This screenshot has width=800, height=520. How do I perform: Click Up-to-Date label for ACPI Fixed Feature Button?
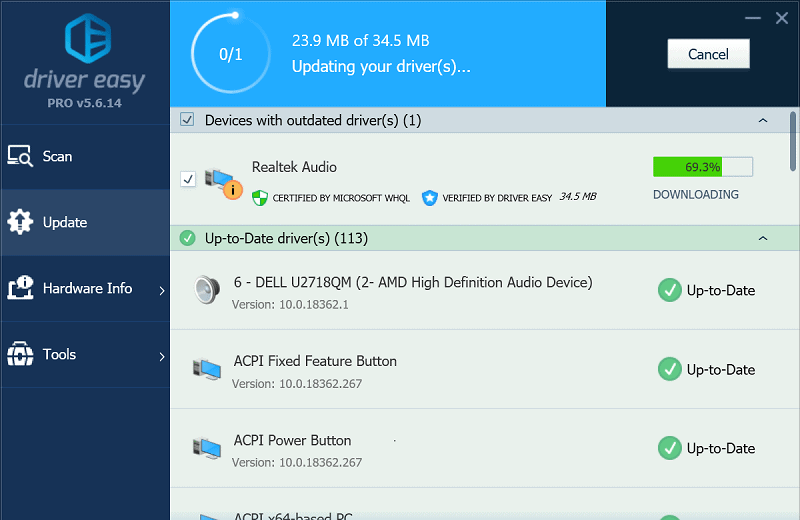pos(720,369)
